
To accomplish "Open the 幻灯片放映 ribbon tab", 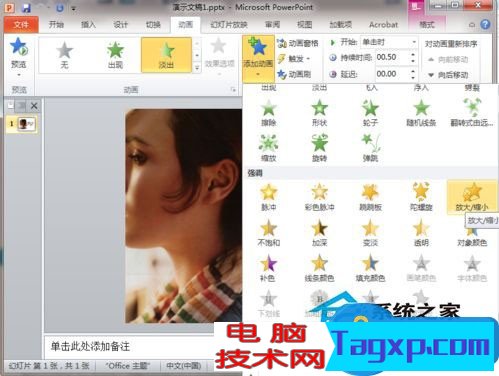I will pos(229,25).
